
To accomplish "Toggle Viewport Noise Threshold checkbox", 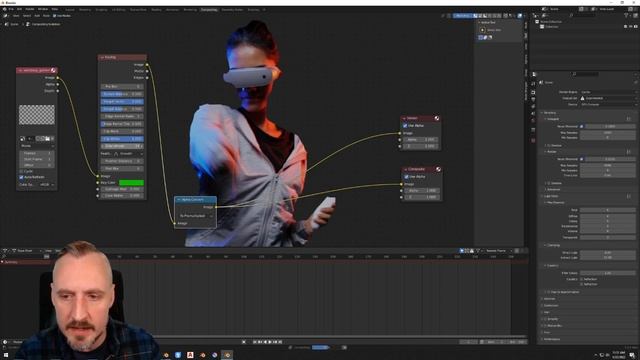I will [x=582, y=127].
